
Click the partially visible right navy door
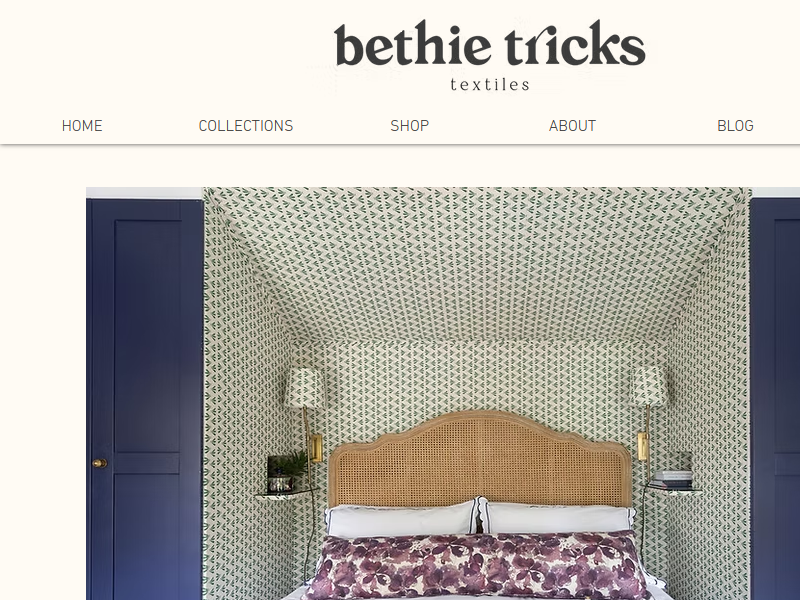pyautogui.click(x=775, y=399)
